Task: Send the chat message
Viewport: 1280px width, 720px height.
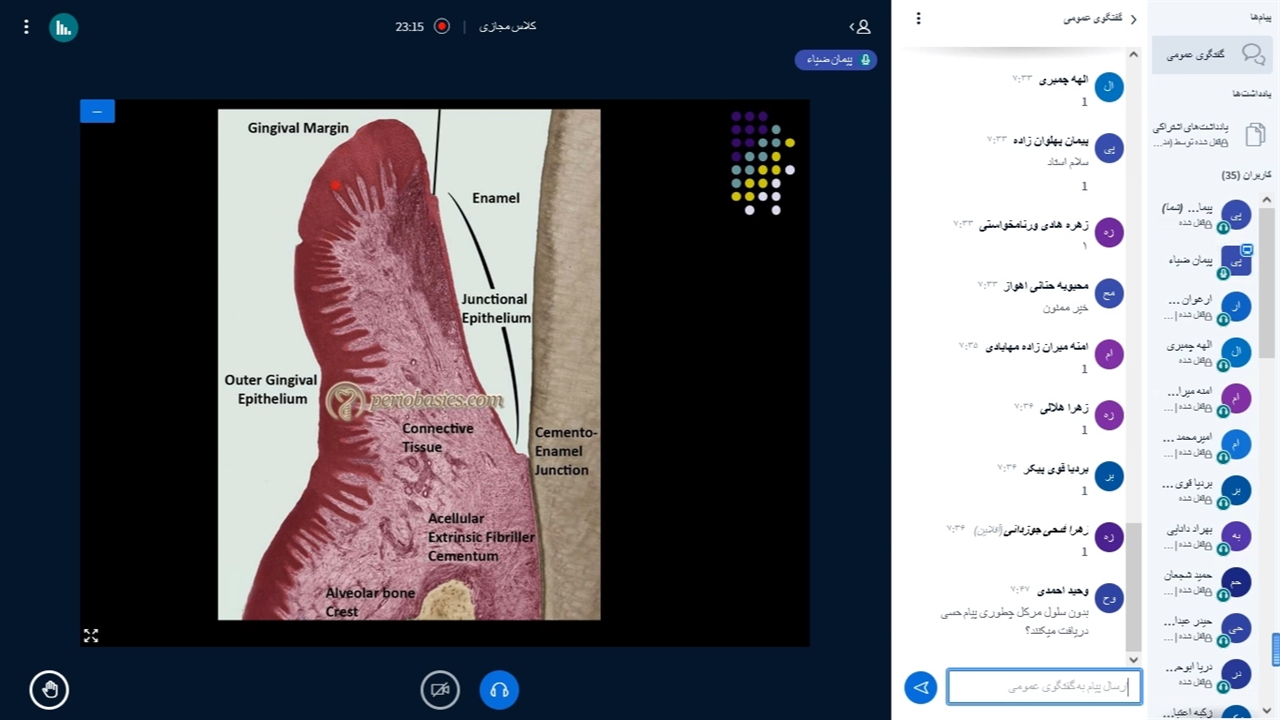Action: click(x=921, y=687)
